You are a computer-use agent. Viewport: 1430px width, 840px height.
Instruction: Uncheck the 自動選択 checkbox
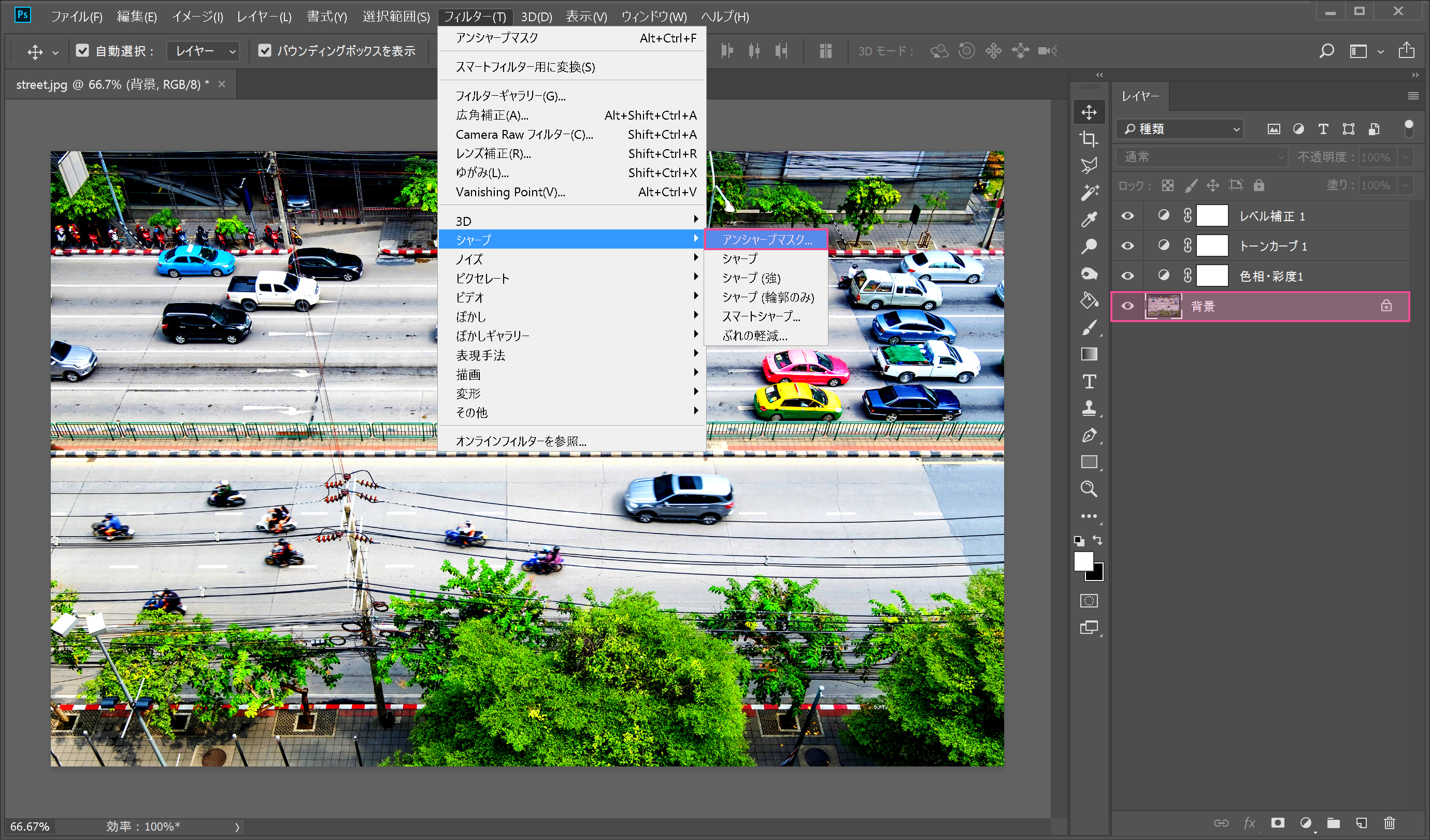pos(83,51)
